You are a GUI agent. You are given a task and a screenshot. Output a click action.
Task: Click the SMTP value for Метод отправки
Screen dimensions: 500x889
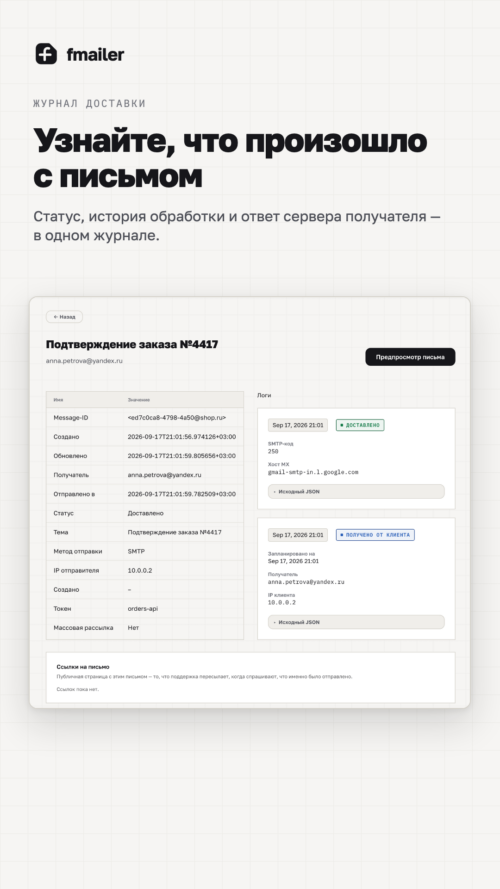tap(136, 552)
